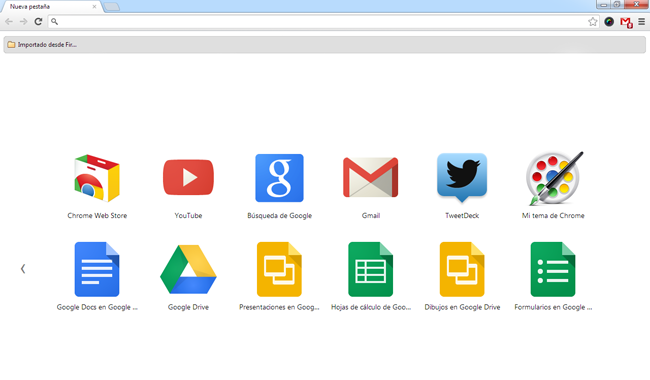Click the Búsqueda de Google label
This screenshot has height=380, width=650.
coord(279,215)
